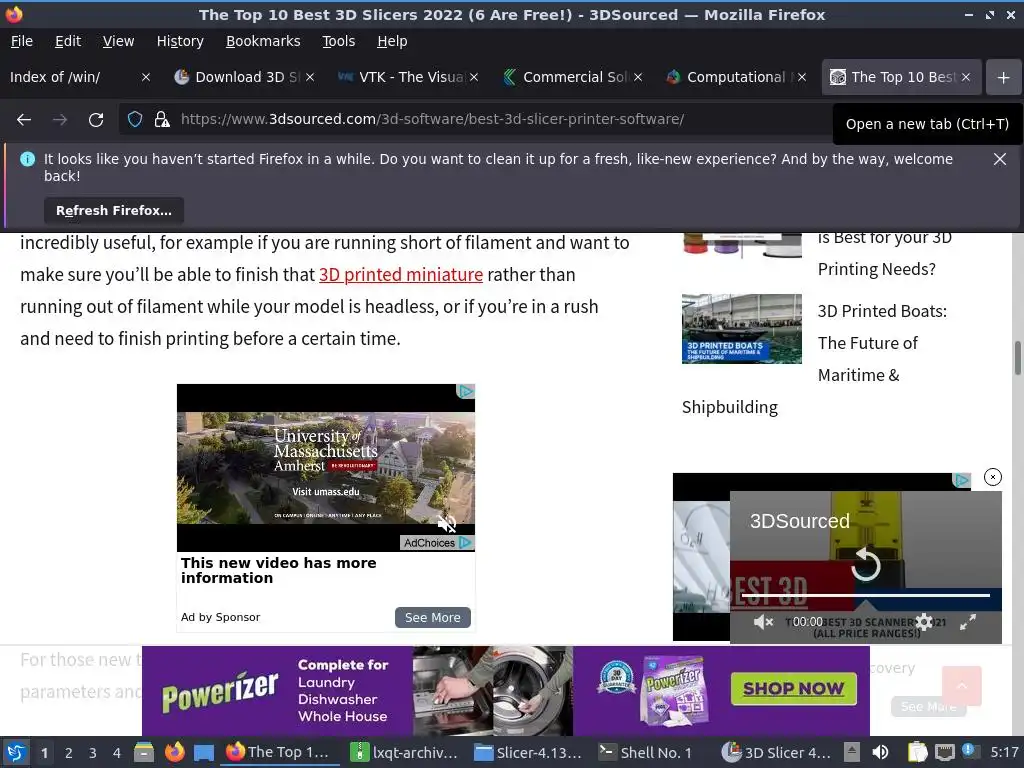View site security lock info
This screenshot has width=1024, height=768.
point(161,119)
